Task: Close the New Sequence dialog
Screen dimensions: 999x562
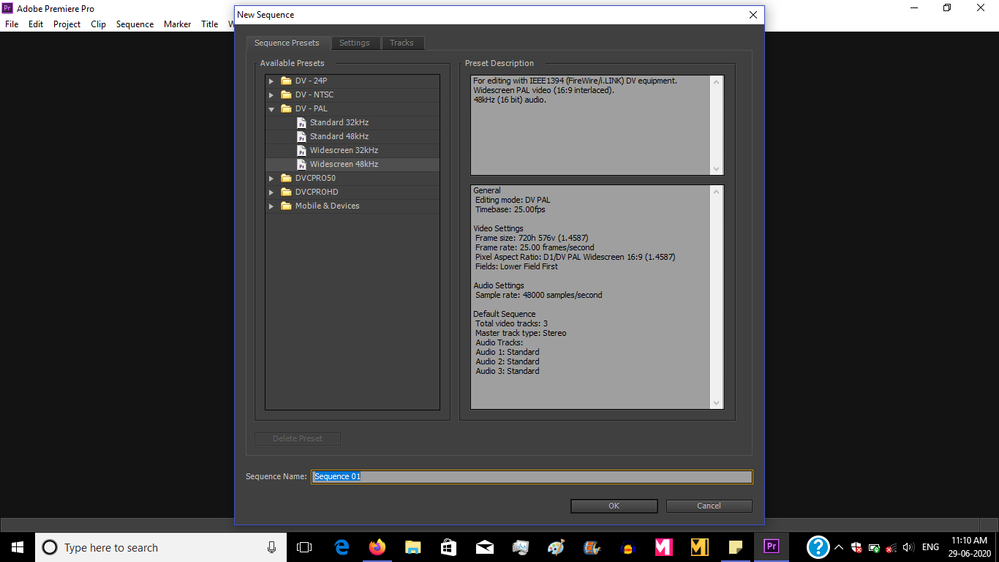Action: point(753,15)
